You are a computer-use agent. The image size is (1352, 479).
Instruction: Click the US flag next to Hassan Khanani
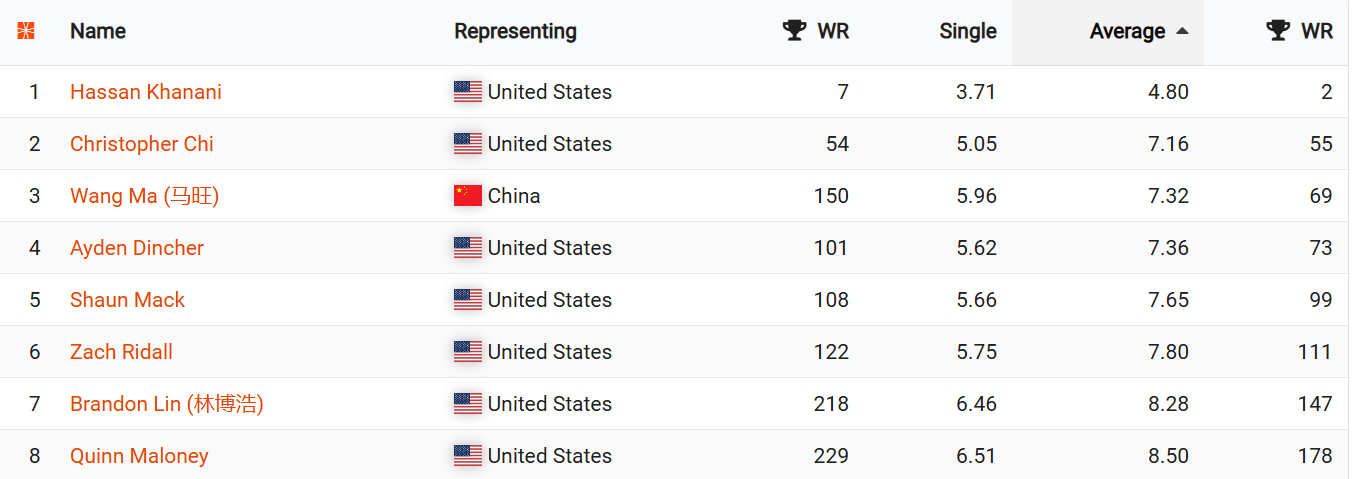tap(468, 92)
